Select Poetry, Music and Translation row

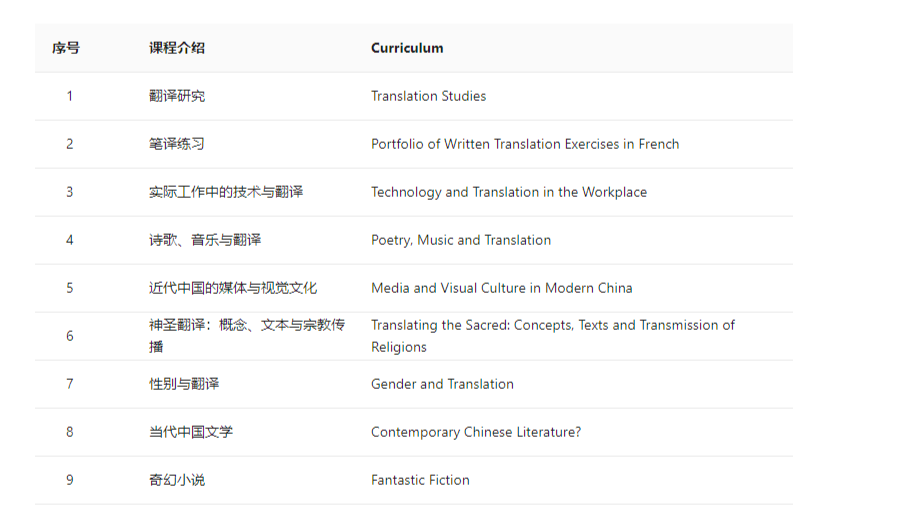point(414,240)
